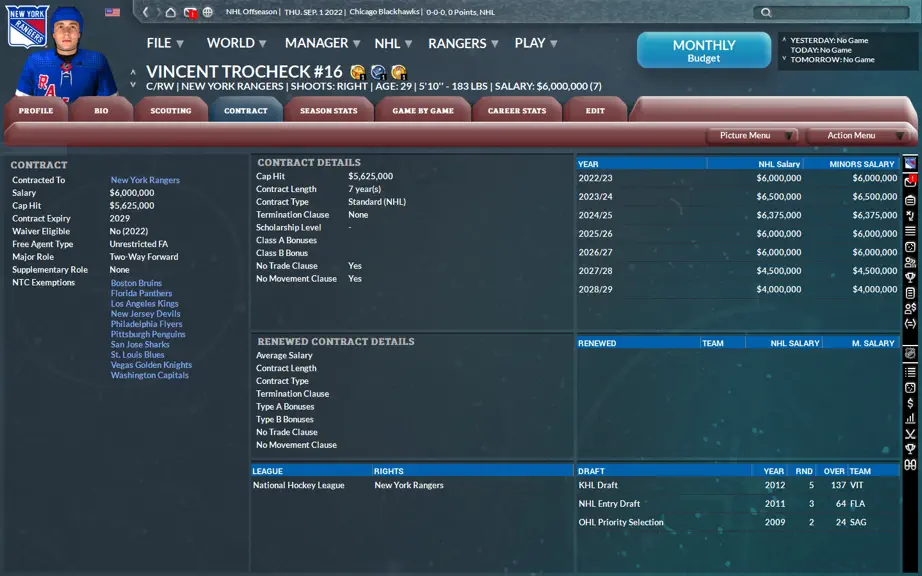Open the tactics icon in right sidebar
The width and height of the screenshot is (922, 576).
pyautogui.click(x=910, y=215)
